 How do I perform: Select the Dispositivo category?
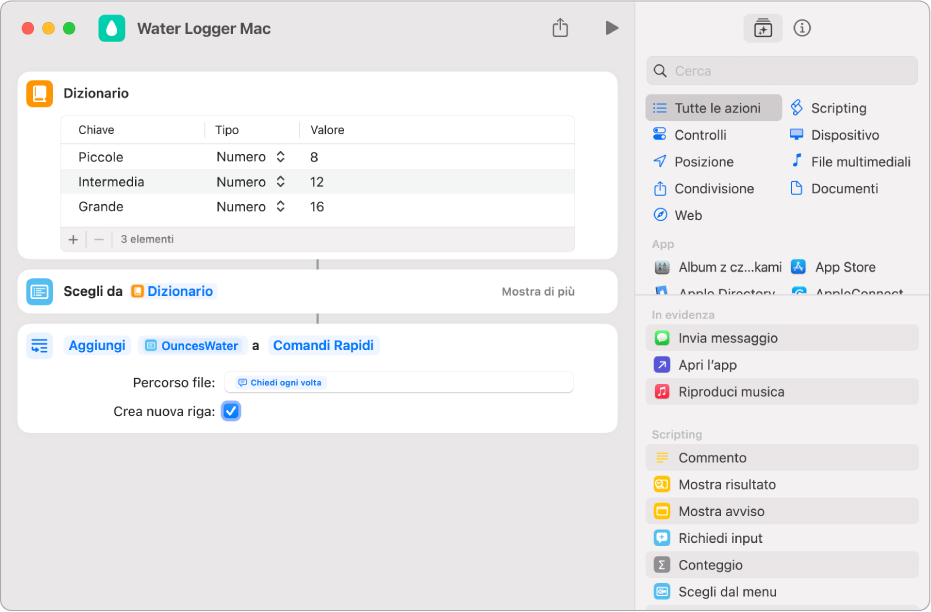click(x=834, y=135)
